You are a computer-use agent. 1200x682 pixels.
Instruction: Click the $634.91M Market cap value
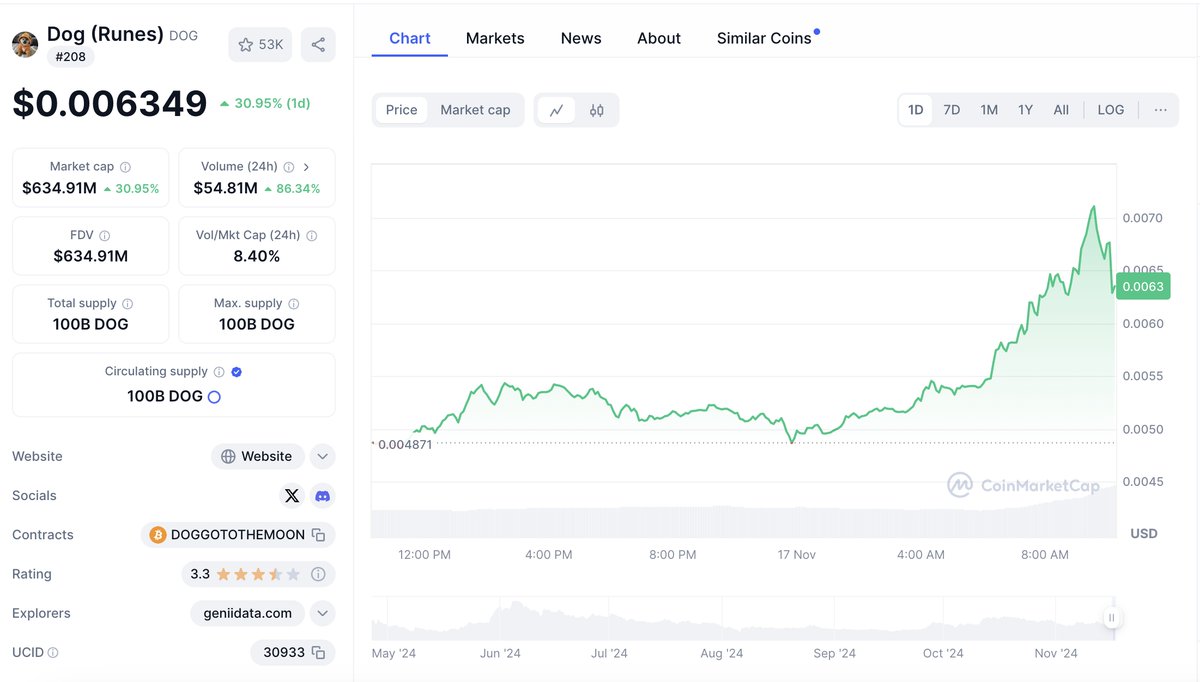(59, 188)
